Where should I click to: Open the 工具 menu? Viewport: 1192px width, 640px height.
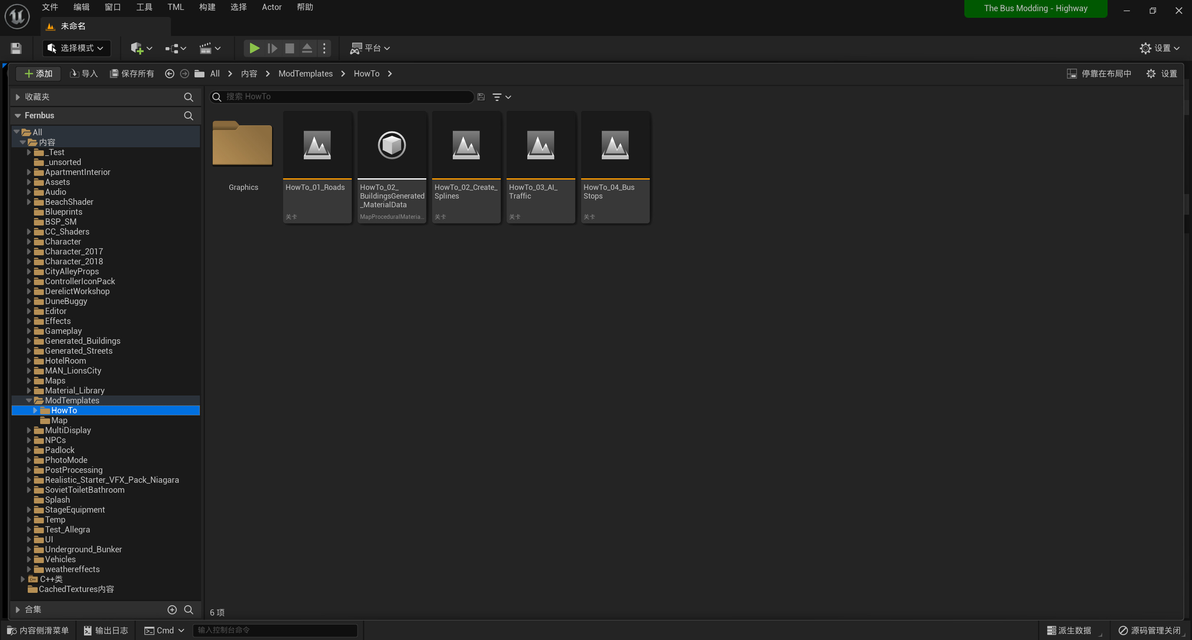(144, 7)
